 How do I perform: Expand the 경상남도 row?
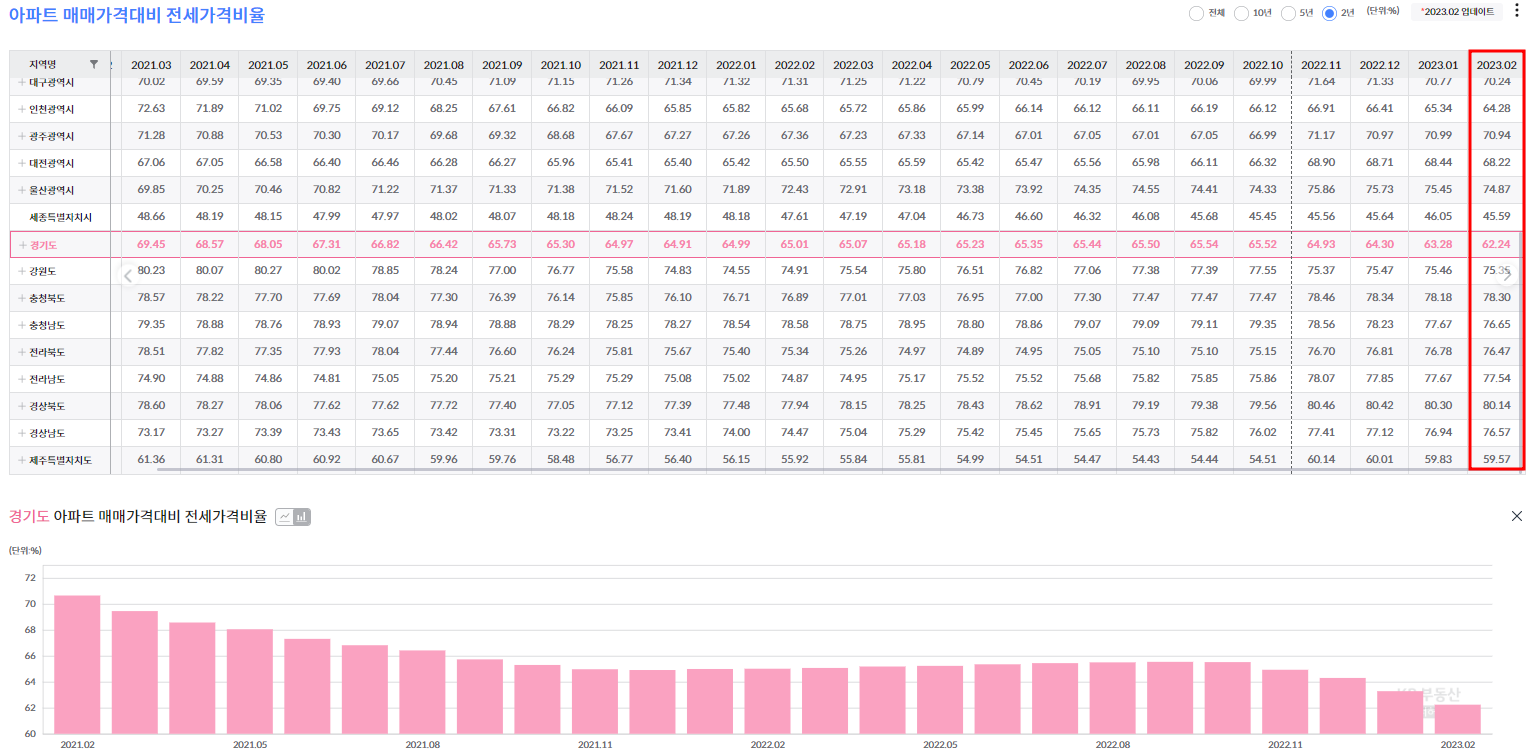(x=22, y=433)
